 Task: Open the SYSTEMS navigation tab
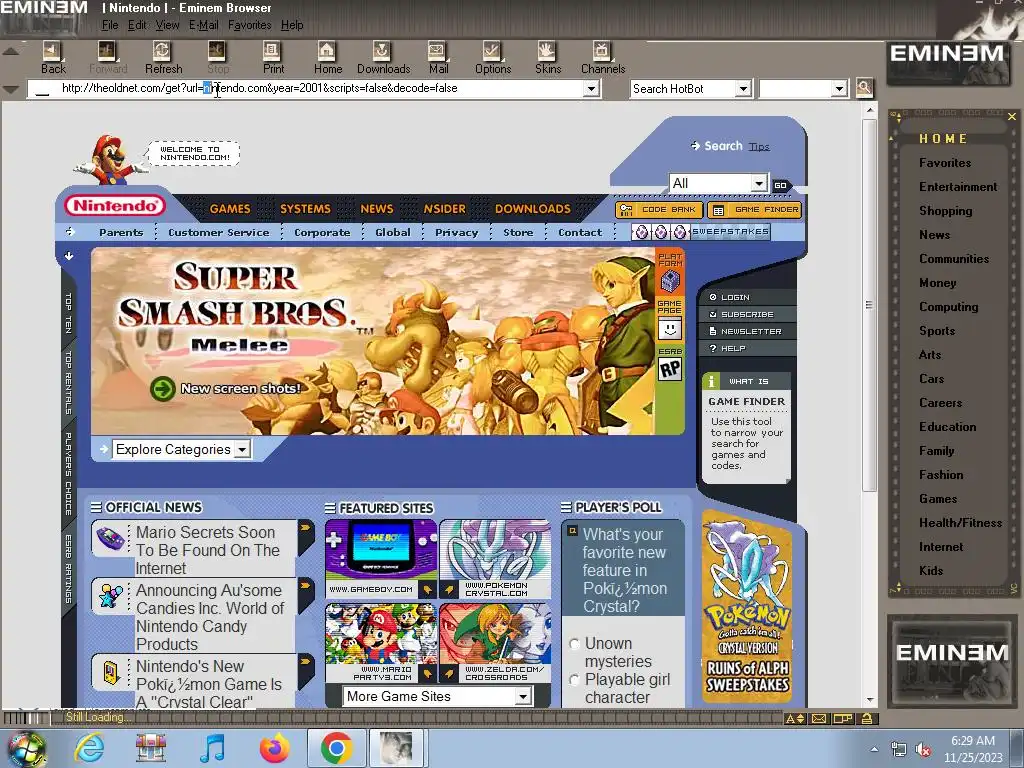(305, 209)
